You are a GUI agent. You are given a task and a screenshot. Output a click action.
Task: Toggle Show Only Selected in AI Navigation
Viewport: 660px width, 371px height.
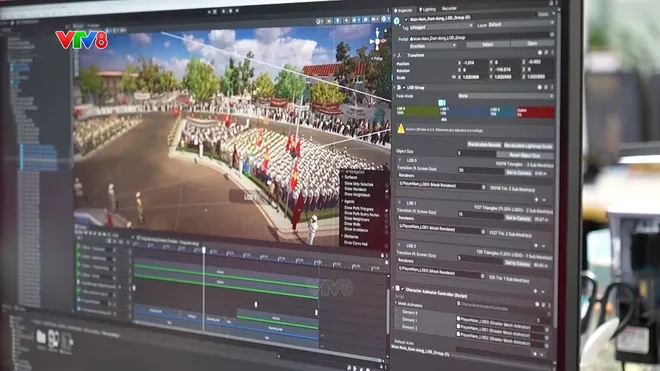click(386, 185)
